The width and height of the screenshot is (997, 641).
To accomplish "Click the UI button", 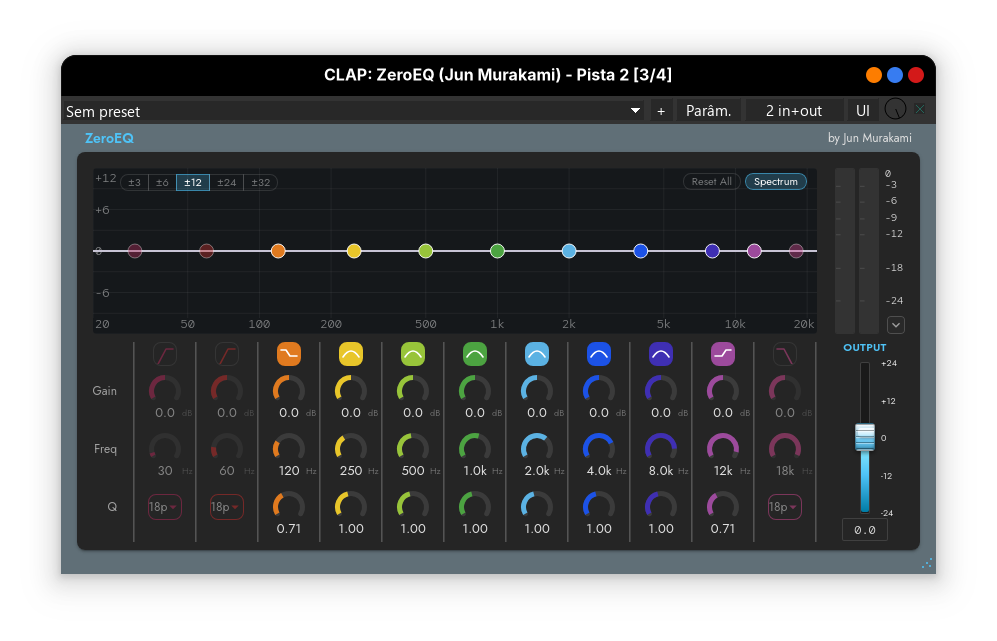I will [x=863, y=111].
